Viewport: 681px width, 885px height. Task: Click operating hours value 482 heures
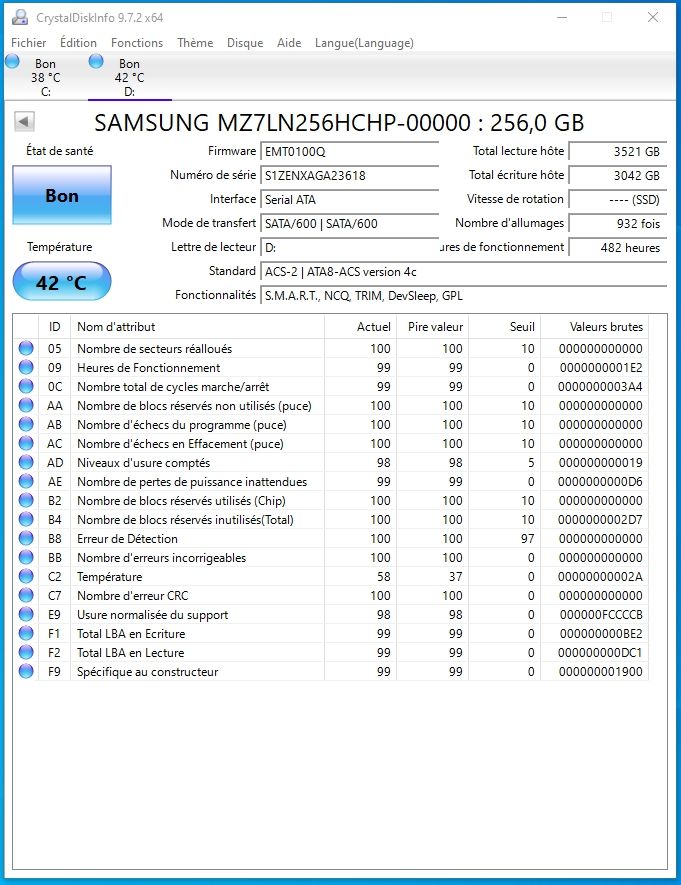tap(618, 247)
